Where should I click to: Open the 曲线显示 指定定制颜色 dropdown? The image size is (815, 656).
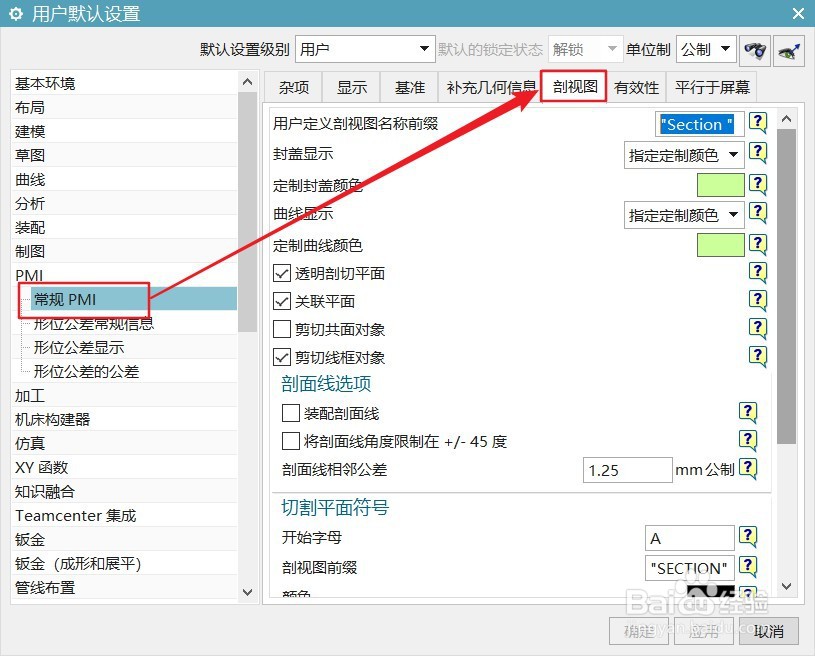684,215
